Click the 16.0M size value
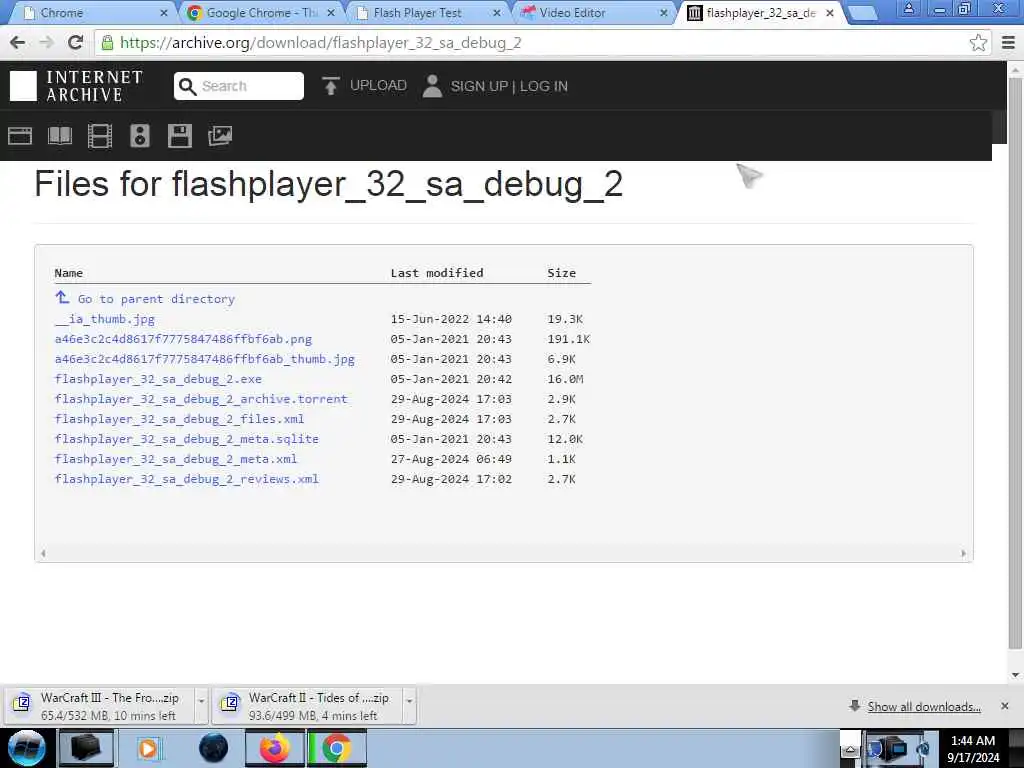 point(565,379)
